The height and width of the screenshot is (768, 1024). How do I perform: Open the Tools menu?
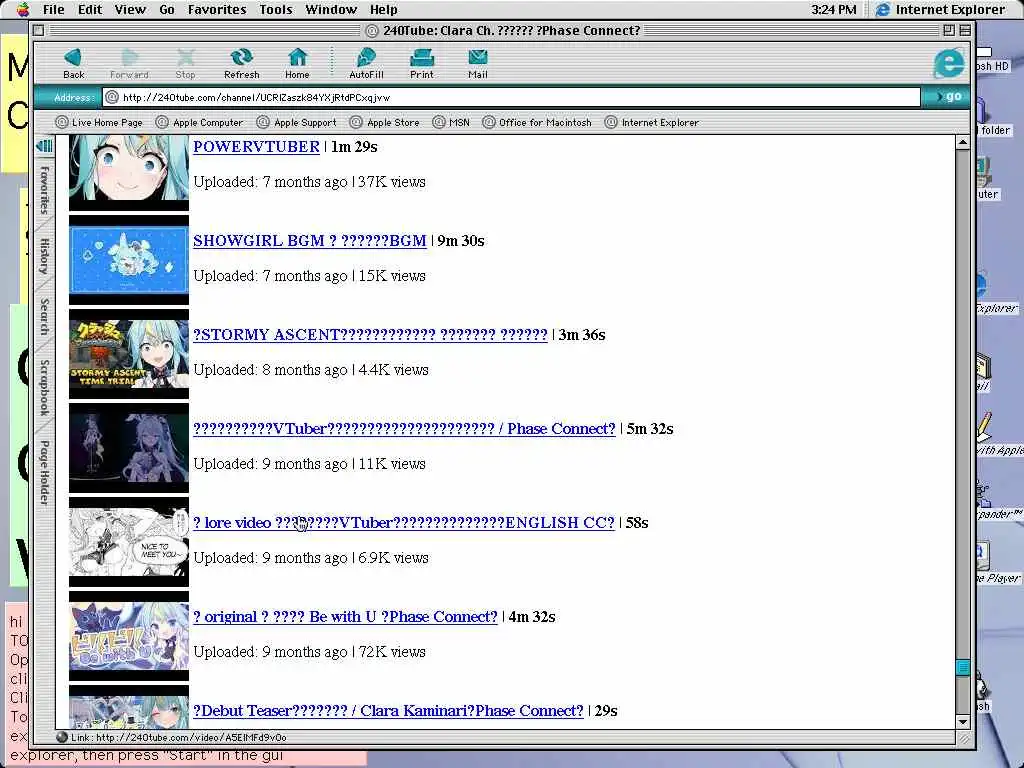click(x=276, y=9)
